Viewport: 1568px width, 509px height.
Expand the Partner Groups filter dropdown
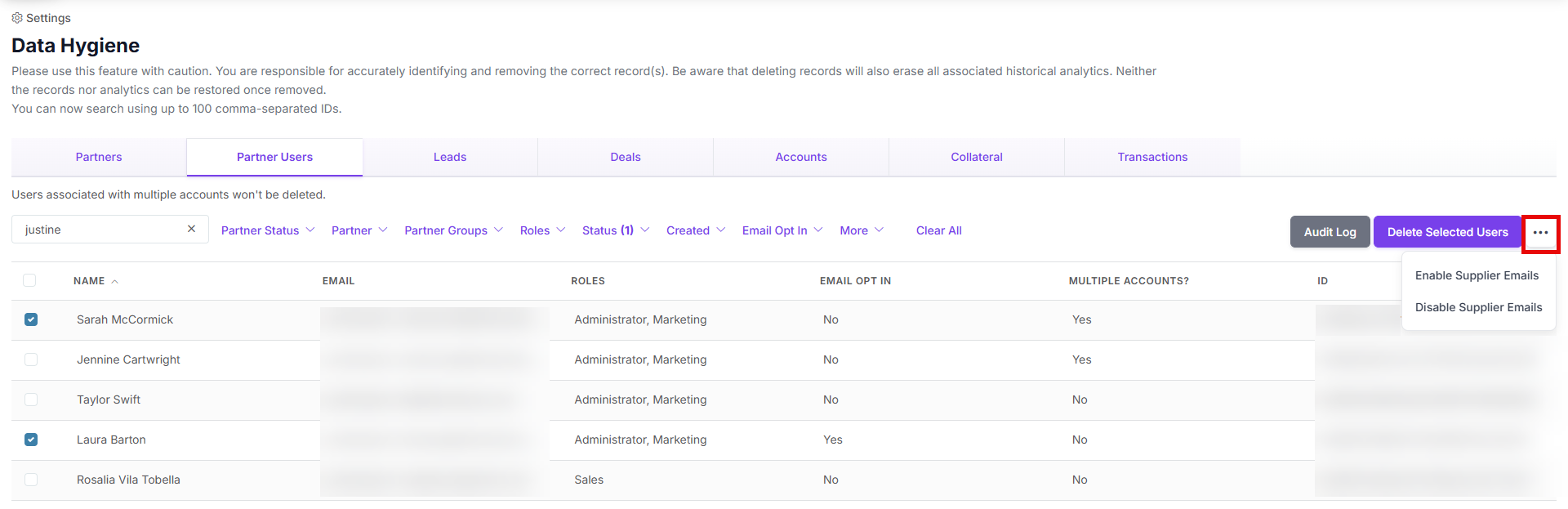453,230
